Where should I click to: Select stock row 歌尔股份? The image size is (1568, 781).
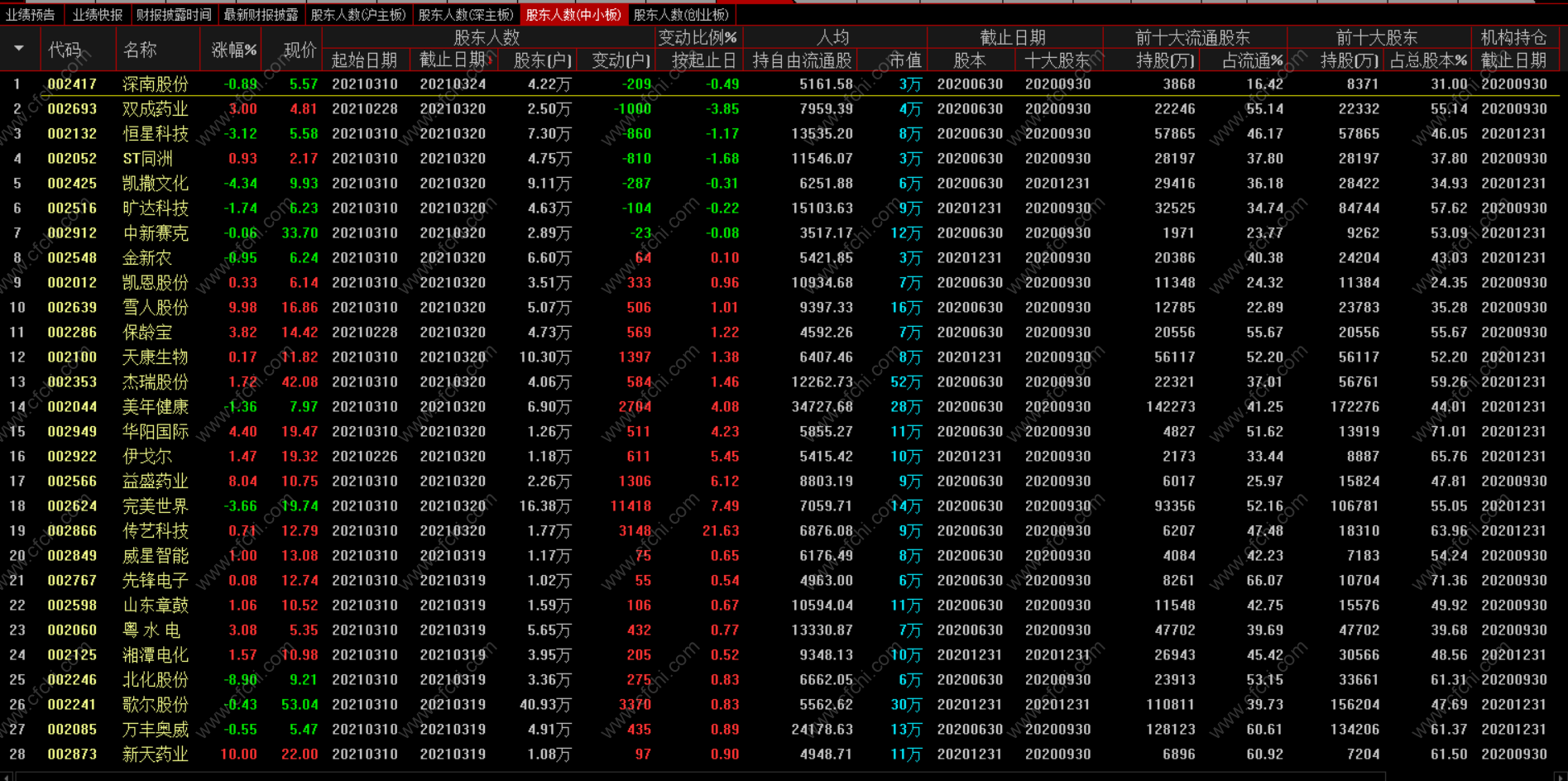pyautogui.click(x=779, y=705)
